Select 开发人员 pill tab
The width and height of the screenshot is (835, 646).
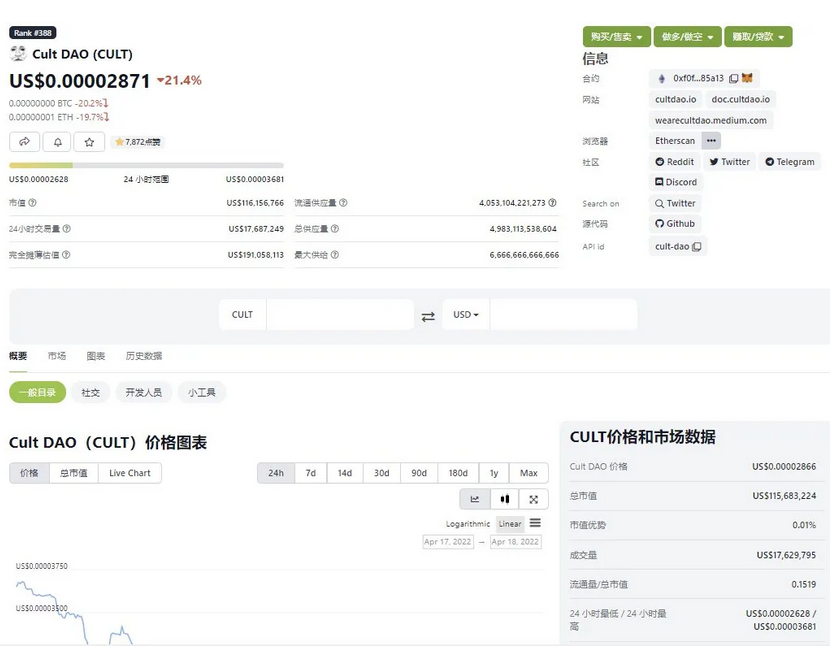(144, 392)
